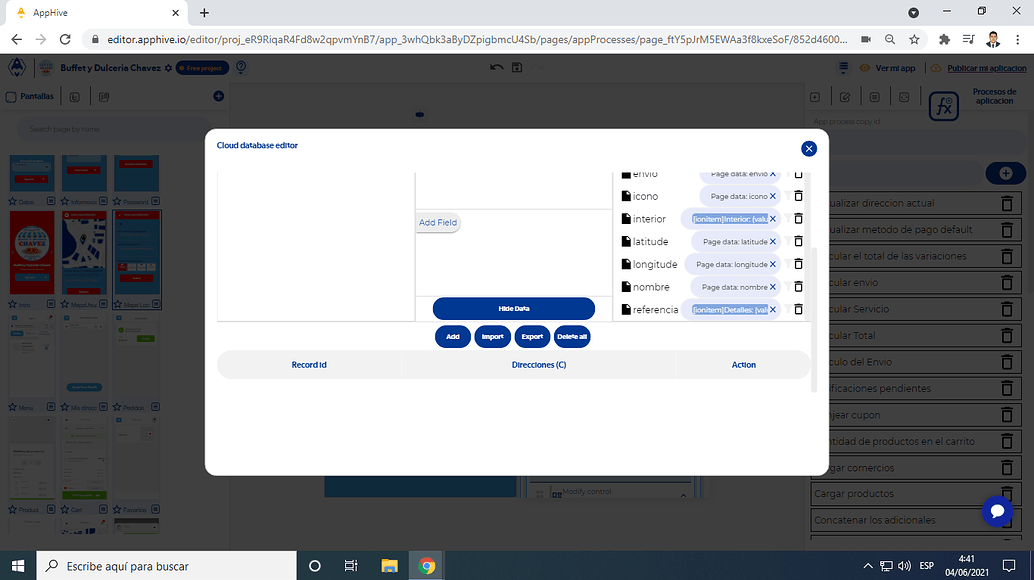
Task: Select the icono field file icon
Action: [626, 196]
